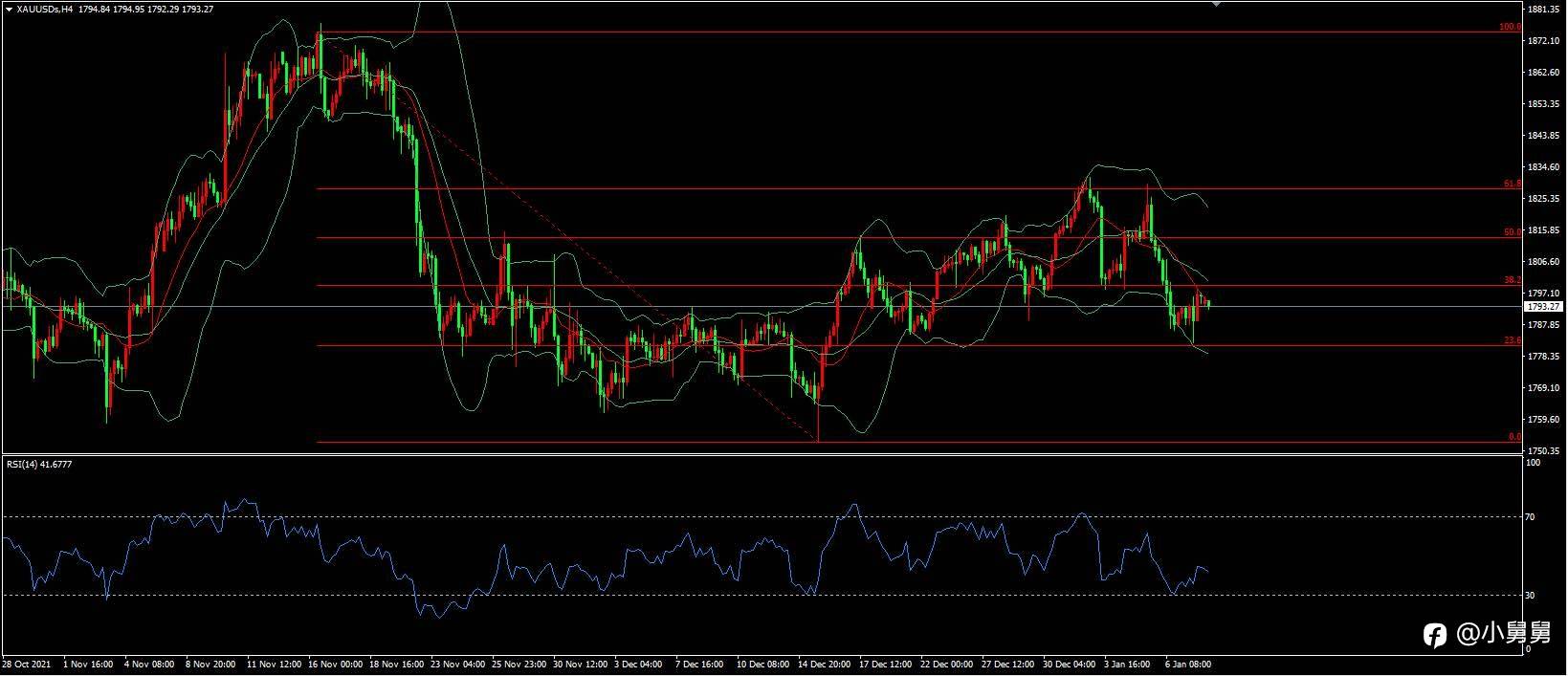Select the 50.0 Fibonacci retracement label

coord(1512,231)
